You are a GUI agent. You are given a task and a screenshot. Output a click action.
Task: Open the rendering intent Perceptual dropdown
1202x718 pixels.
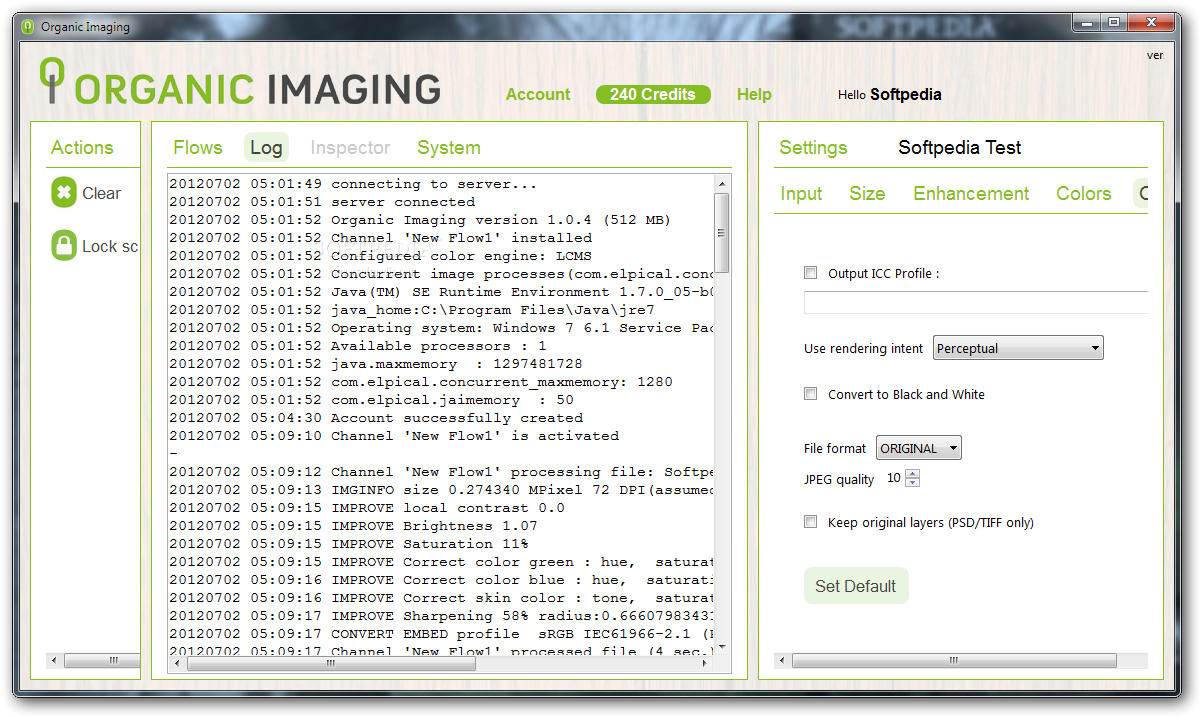click(1018, 349)
